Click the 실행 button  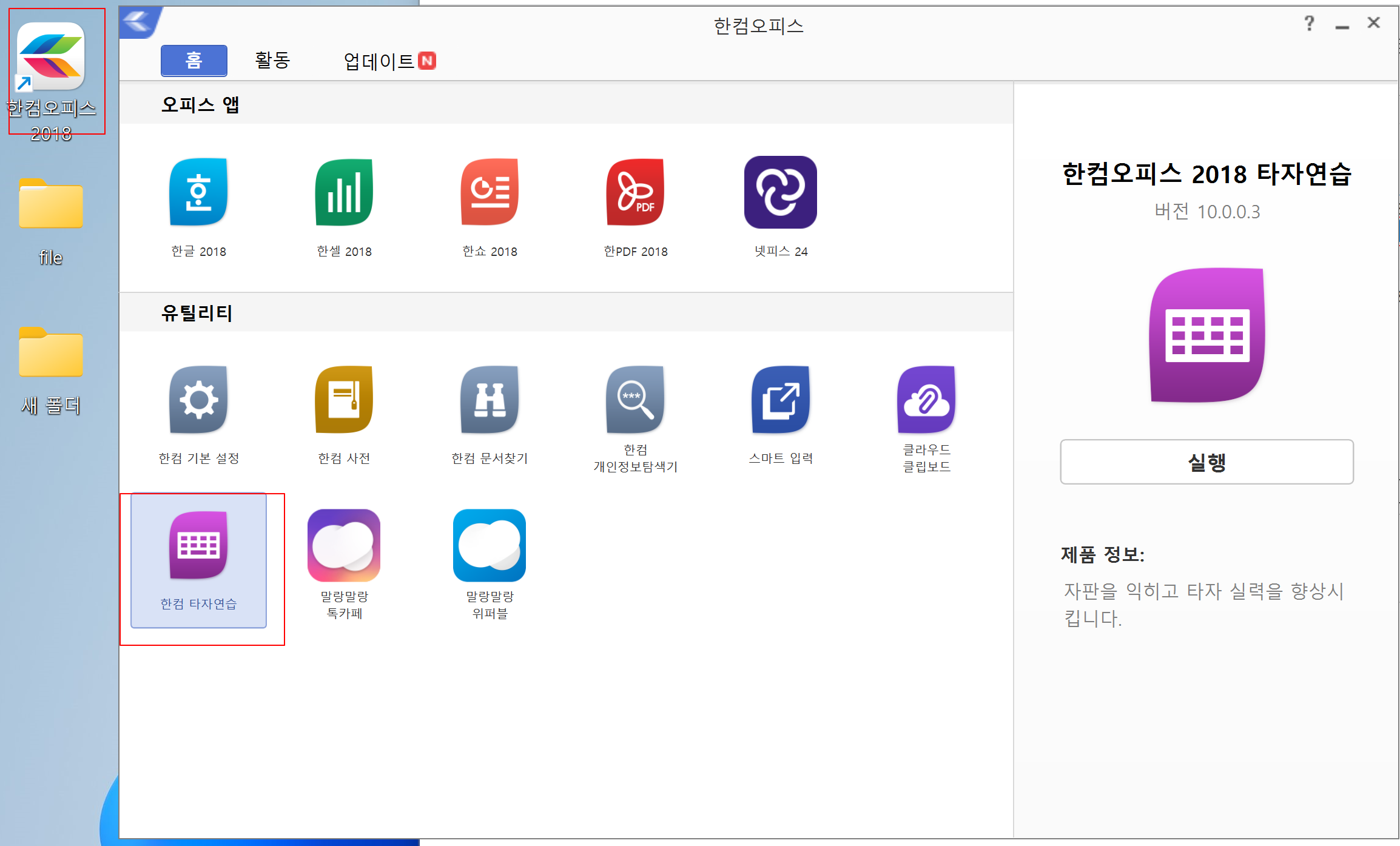pyautogui.click(x=1206, y=462)
